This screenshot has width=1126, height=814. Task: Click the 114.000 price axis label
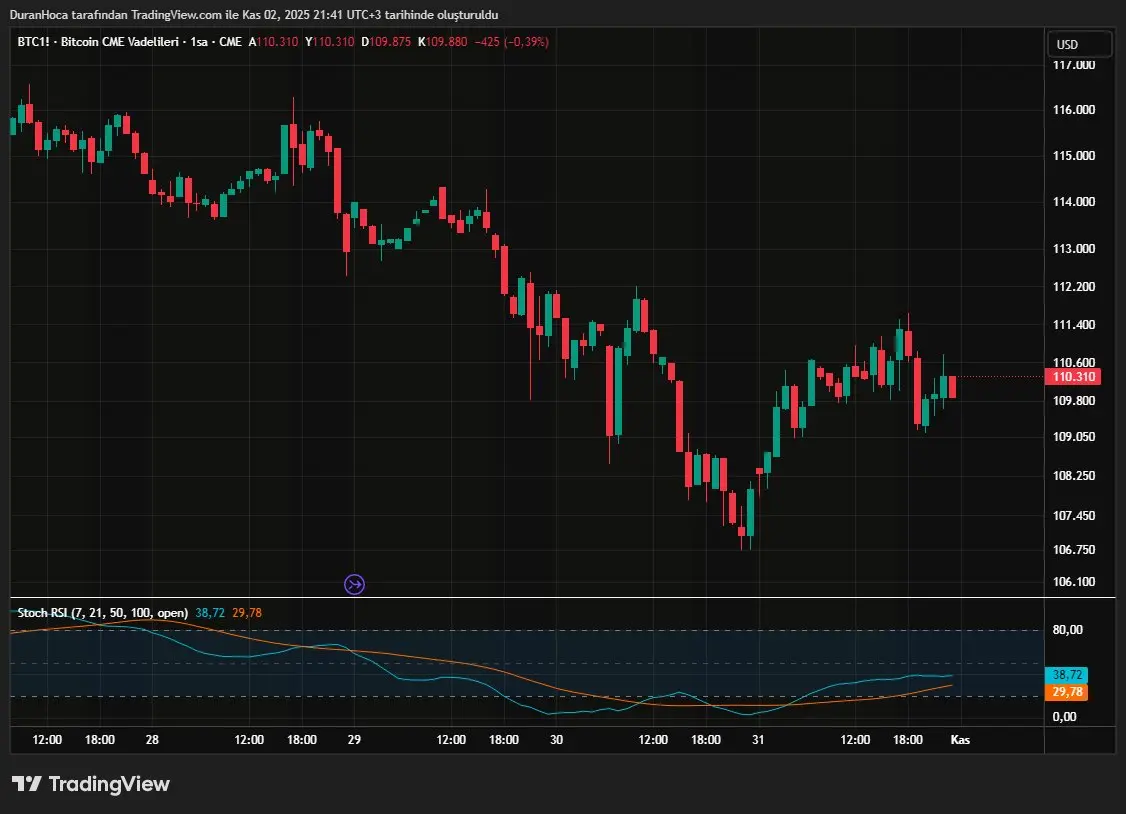click(x=1074, y=202)
